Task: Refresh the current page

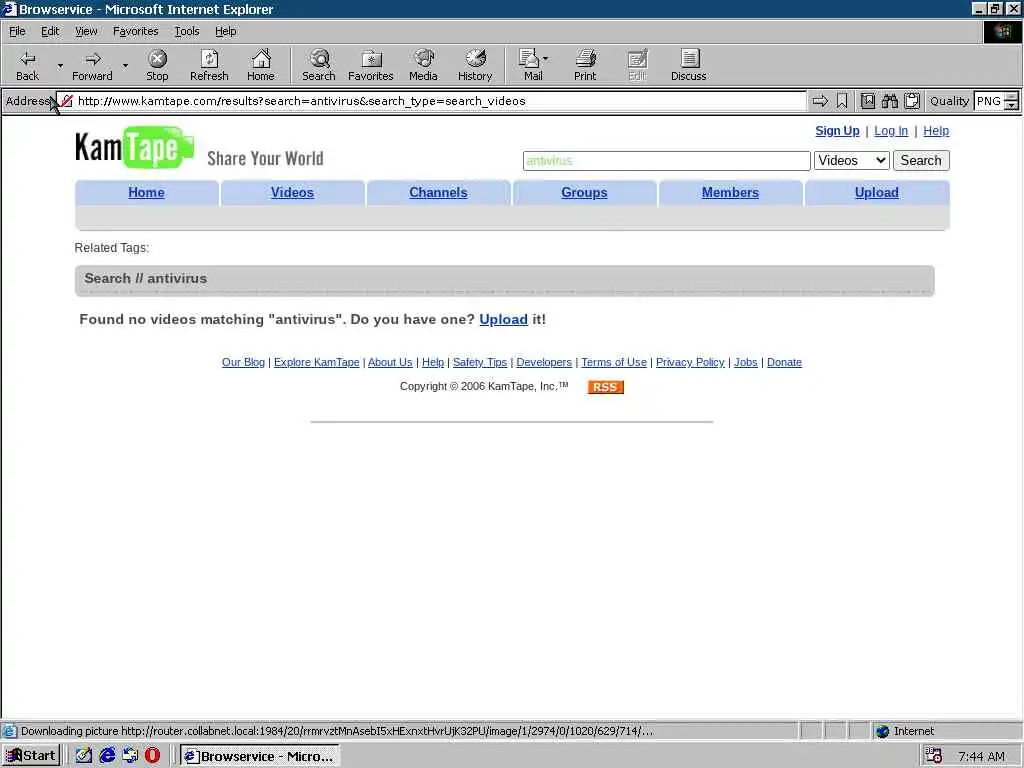Action: pyautogui.click(x=209, y=65)
